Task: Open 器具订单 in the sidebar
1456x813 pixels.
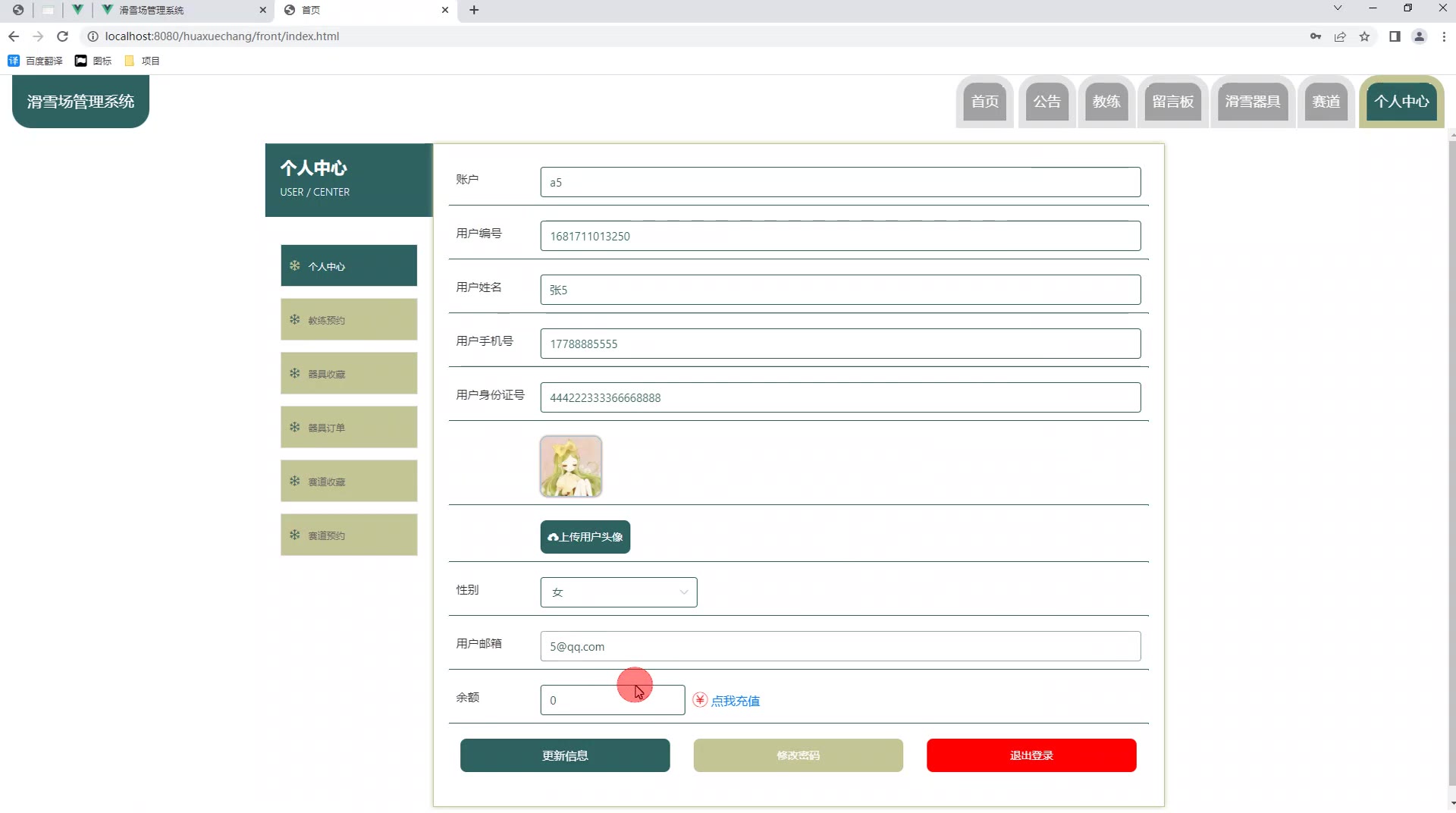Action: coord(349,427)
